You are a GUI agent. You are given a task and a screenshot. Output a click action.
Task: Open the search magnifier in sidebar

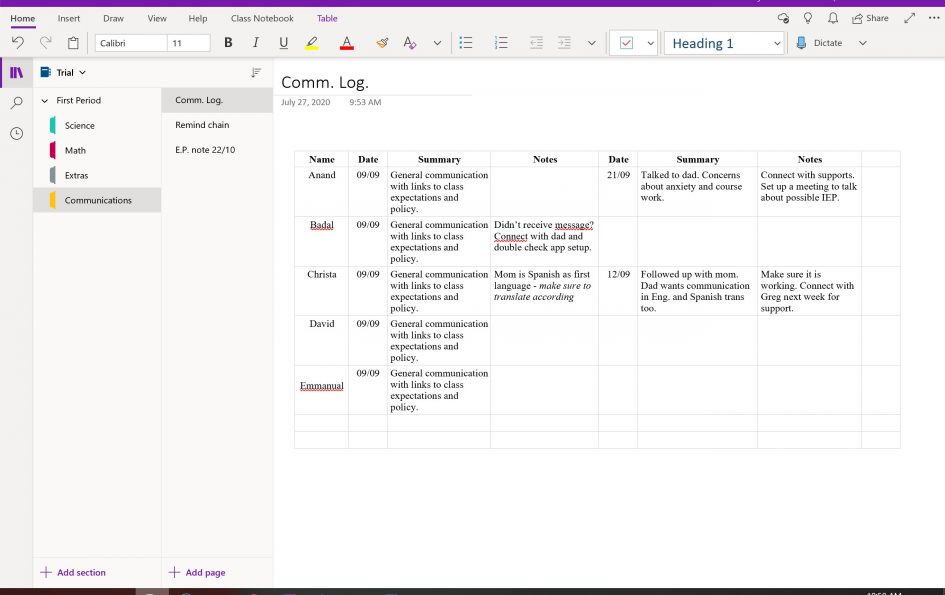(x=17, y=103)
